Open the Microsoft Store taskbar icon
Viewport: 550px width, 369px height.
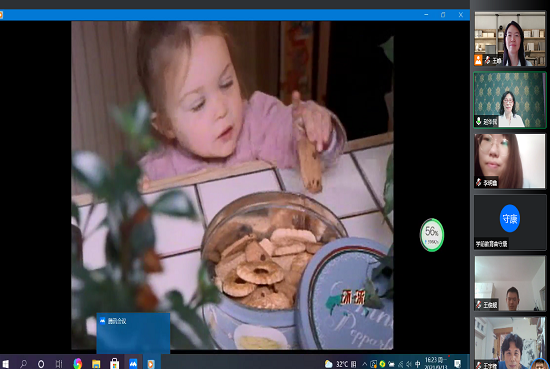point(114,364)
